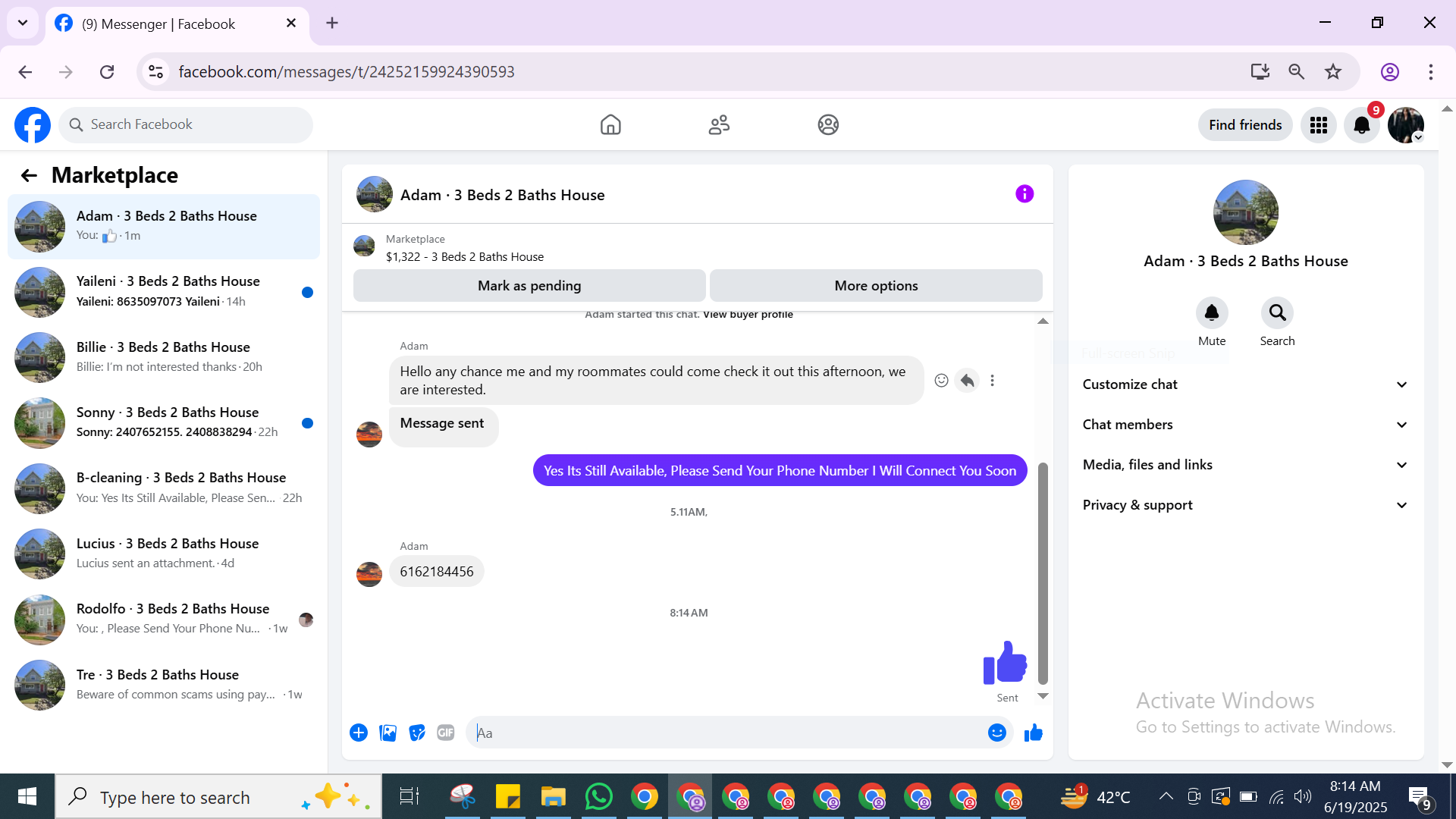1456x819 pixels.
Task: Expand Customize chat section
Action: (x=1245, y=384)
